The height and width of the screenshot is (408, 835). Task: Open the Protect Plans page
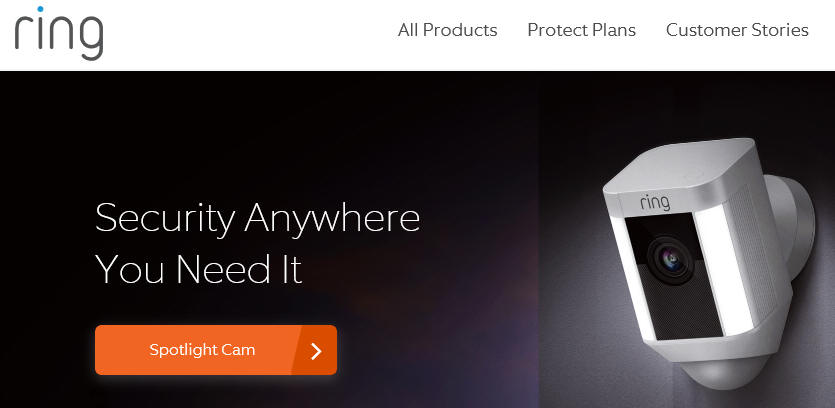click(582, 30)
